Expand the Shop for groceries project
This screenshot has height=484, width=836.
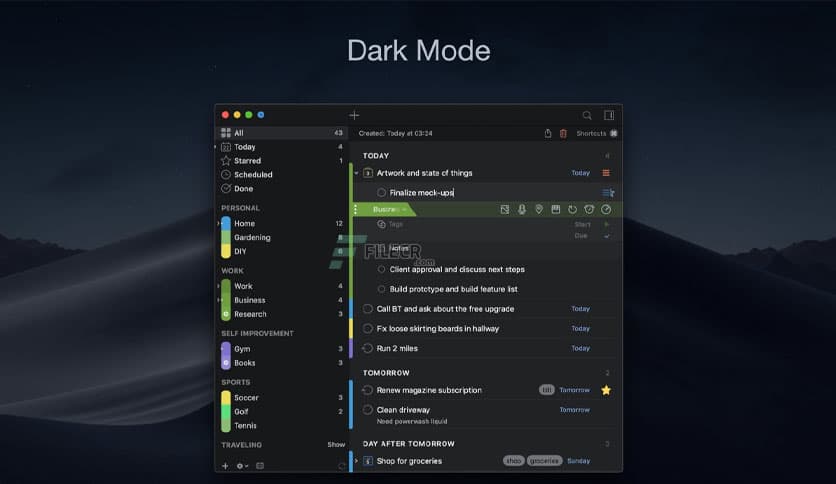pyautogui.click(x=357, y=461)
